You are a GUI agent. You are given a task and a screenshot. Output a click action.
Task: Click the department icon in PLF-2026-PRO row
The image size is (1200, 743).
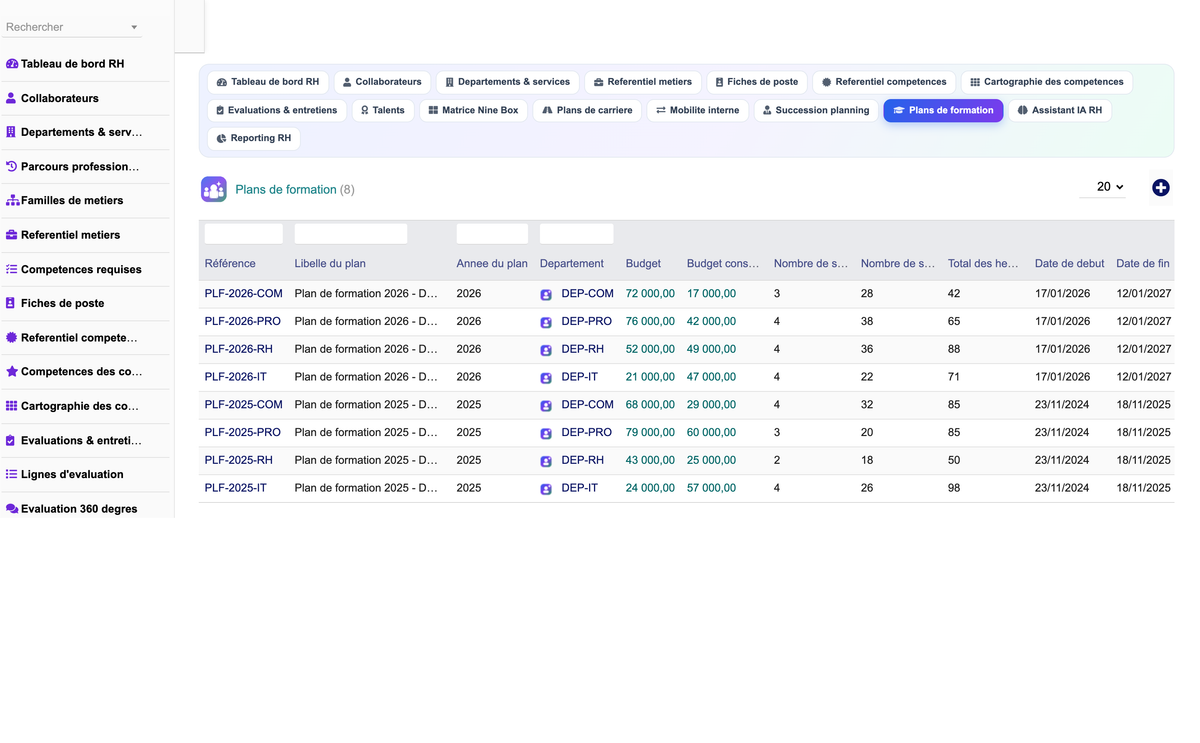click(x=546, y=323)
